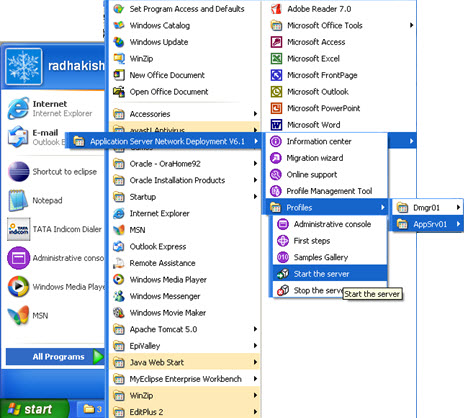Click the Windows Movie Maker icon

pos(119,313)
